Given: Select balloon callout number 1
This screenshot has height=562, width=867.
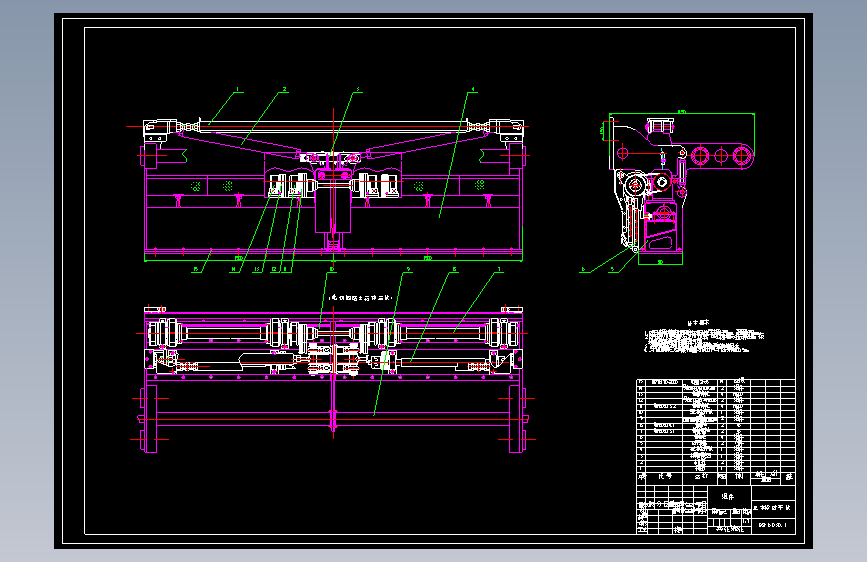Looking at the screenshot, I should point(238,89).
